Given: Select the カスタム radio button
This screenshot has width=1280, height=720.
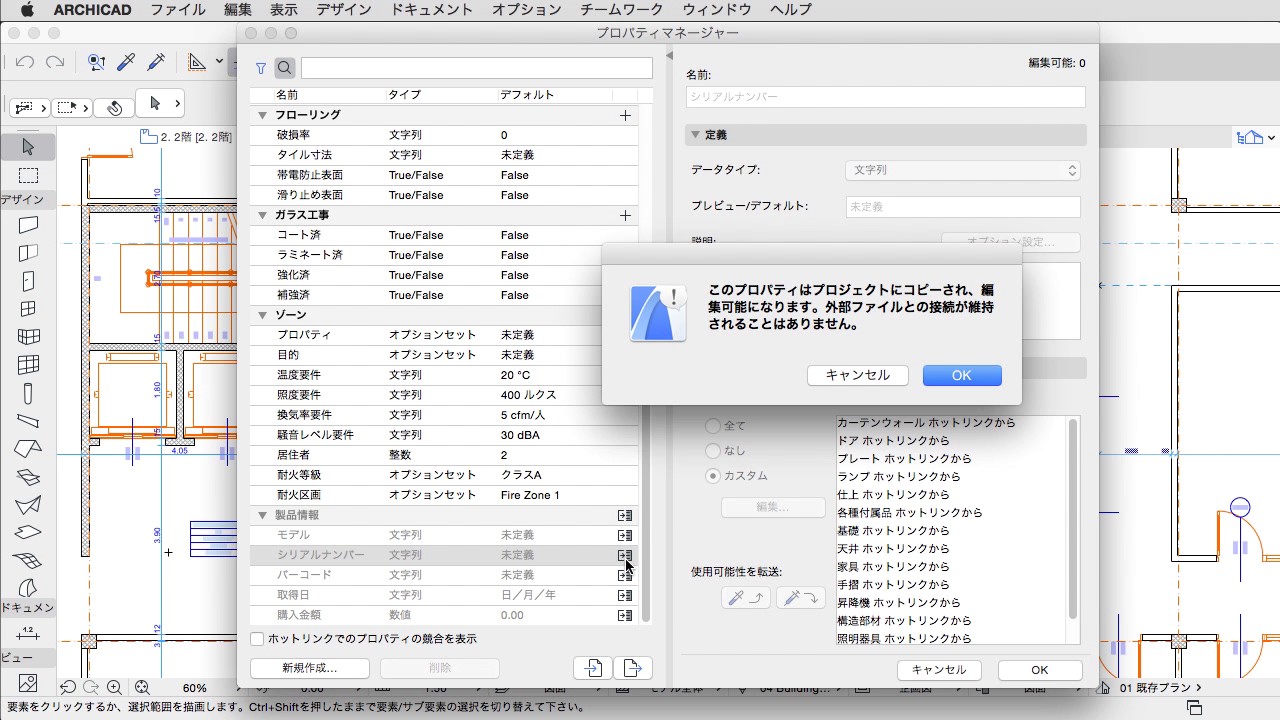Looking at the screenshot, I should click(x=713, y=476).
